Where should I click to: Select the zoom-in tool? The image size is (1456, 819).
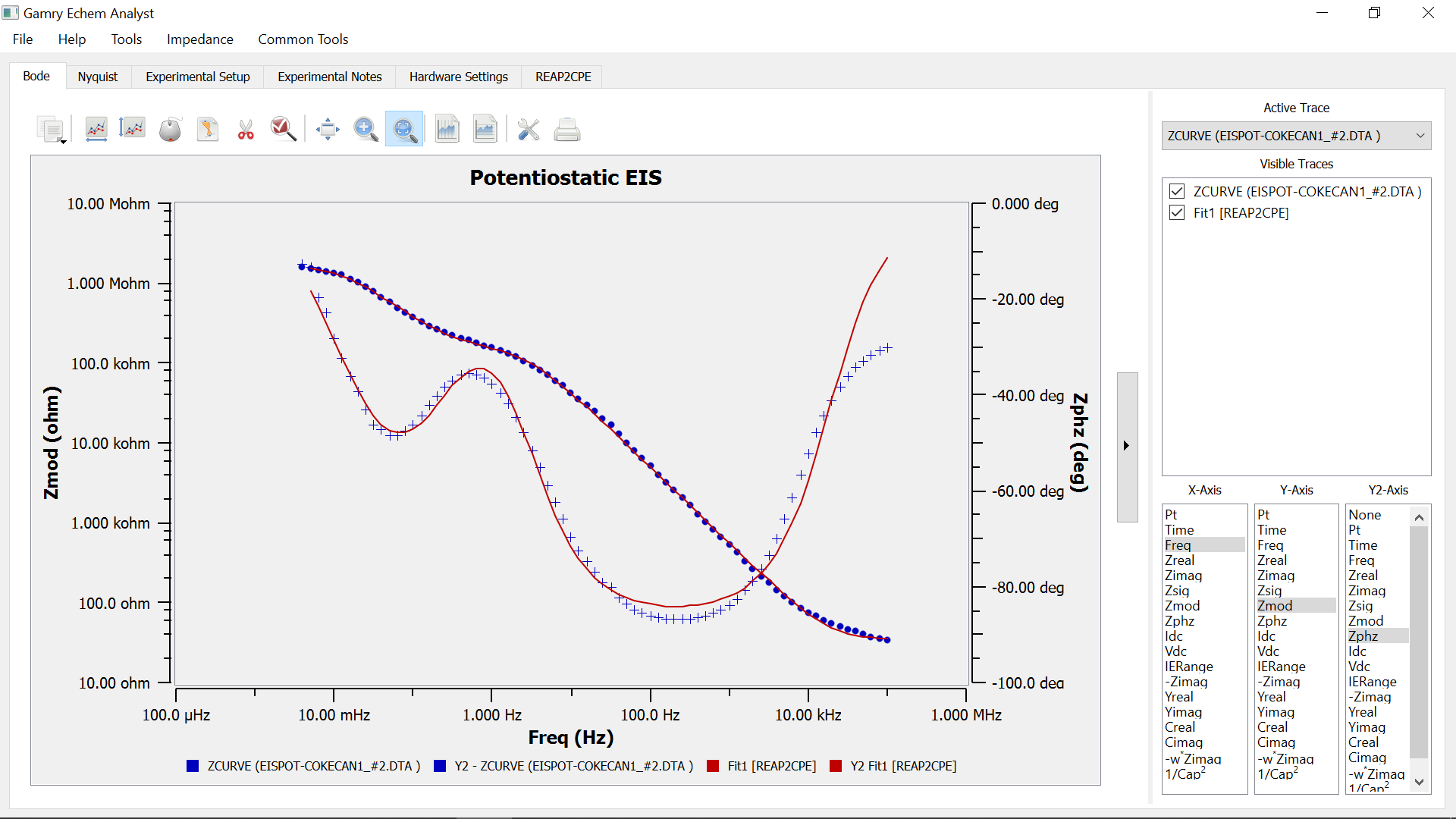point(366,129)
